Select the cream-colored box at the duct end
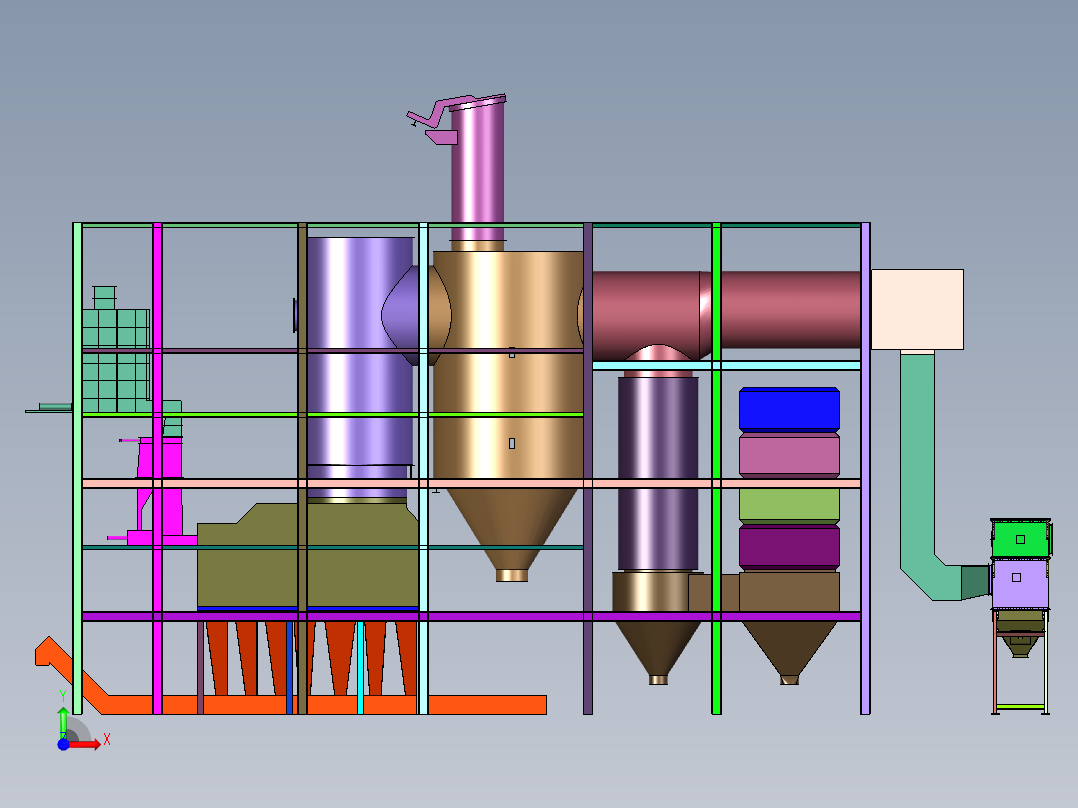The height and width of the screenshot is (808, 1078). click(x=917, y=309)
